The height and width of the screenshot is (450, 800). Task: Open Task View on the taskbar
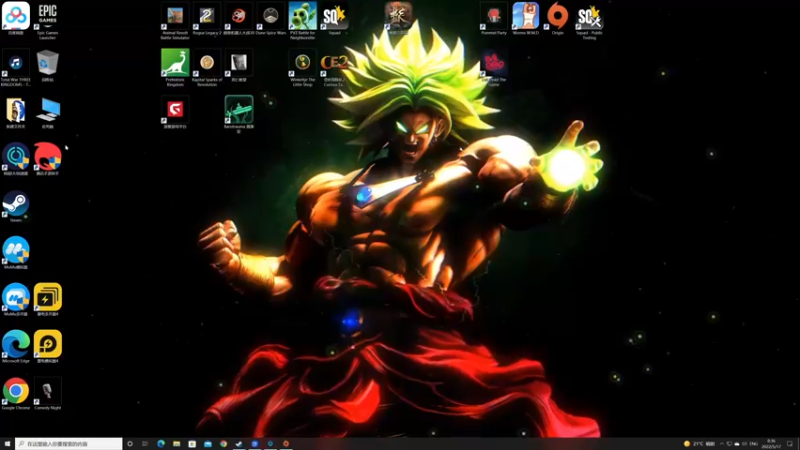145,444
